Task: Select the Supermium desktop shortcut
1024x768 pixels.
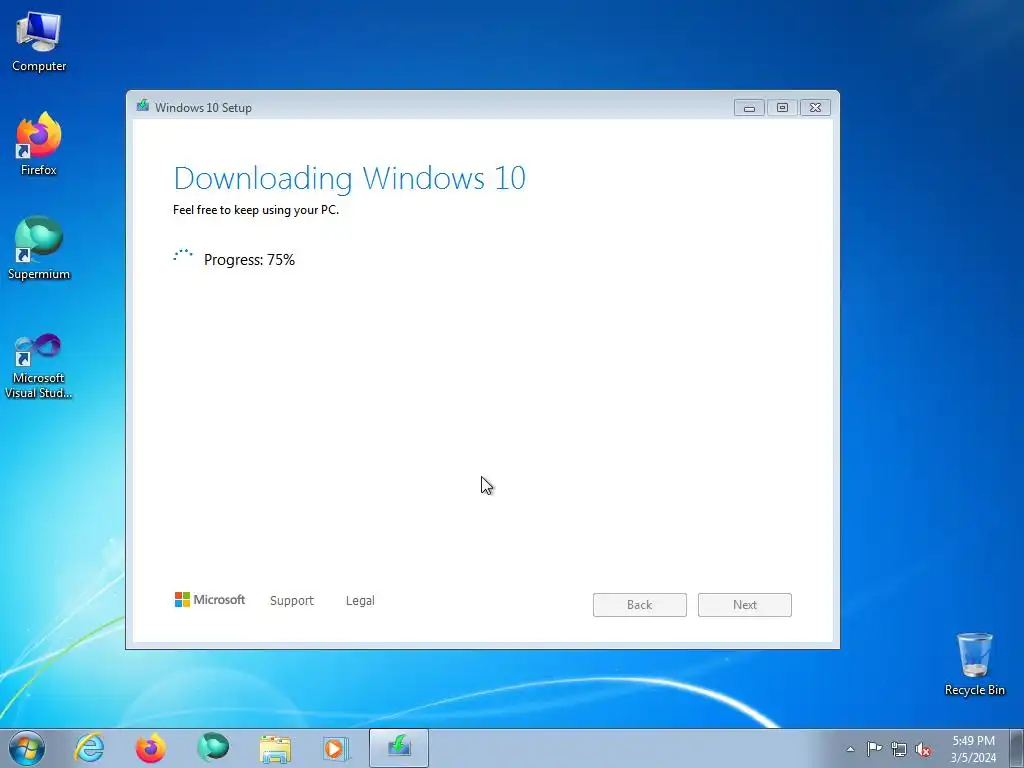Action: pos(39,248)
